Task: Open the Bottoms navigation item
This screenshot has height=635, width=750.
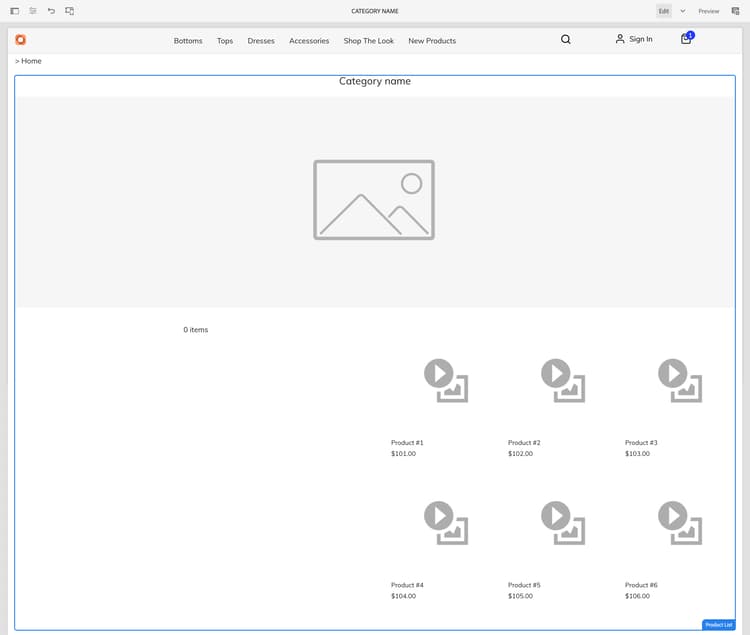Action: 188,41
